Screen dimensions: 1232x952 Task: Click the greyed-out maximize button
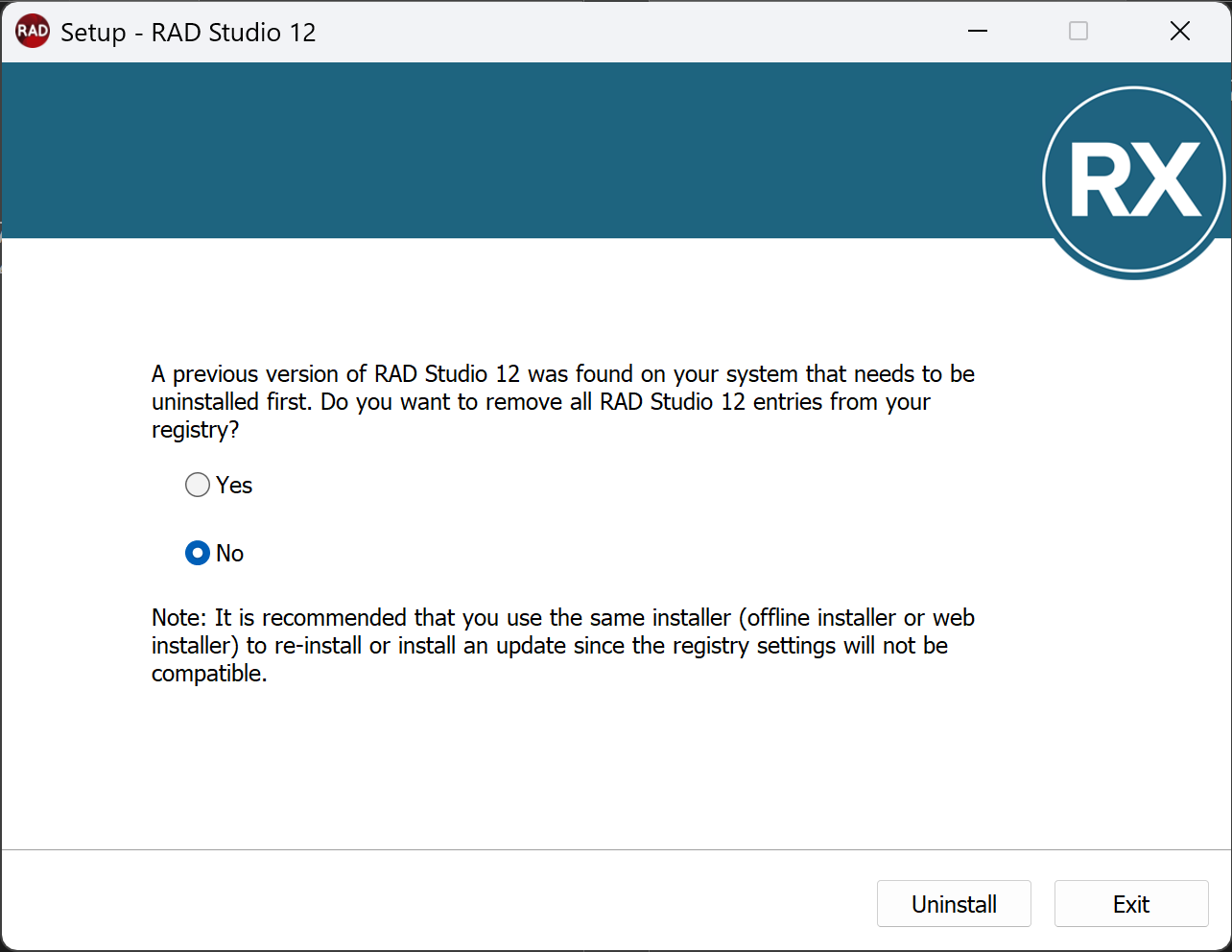(x=1078, y=32)
